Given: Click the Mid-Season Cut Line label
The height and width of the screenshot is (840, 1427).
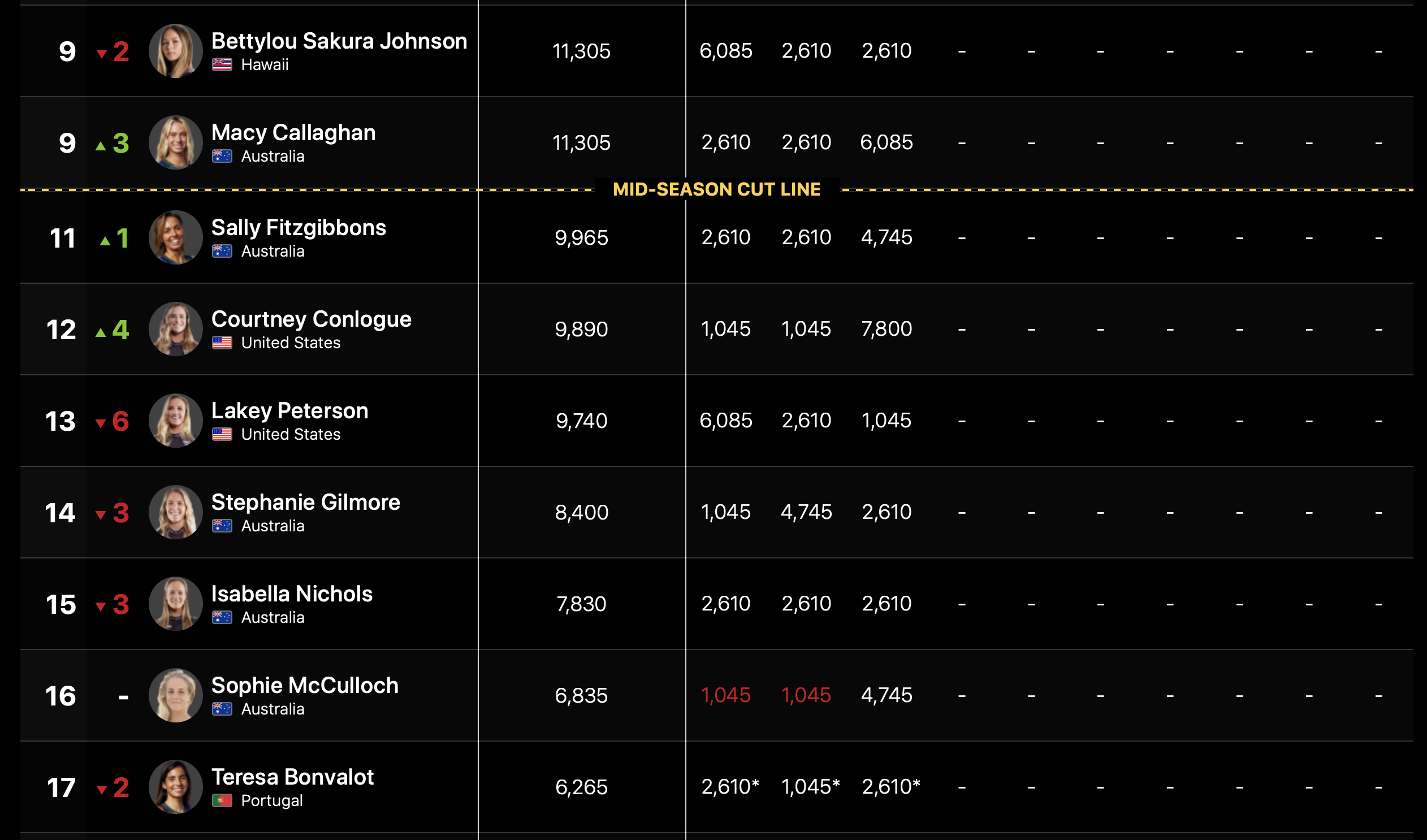Looking at the screenshot, I should 716,189.
